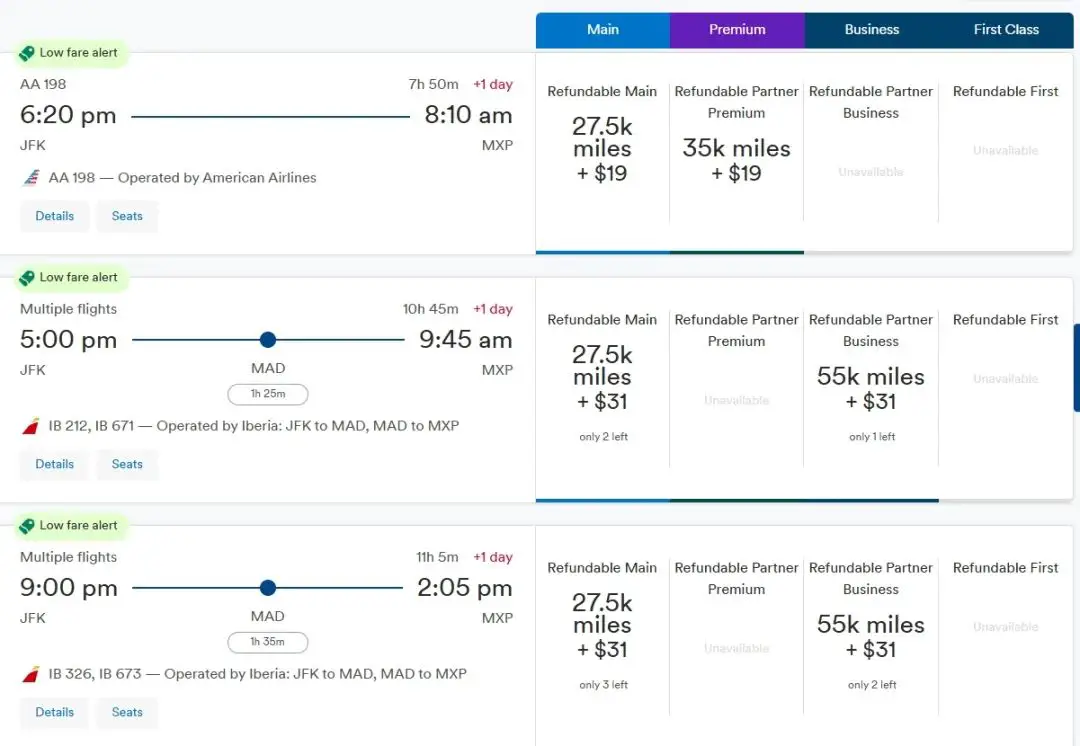Click the MAD stopover dot on 9:00 pm flight

pos(267,588)
